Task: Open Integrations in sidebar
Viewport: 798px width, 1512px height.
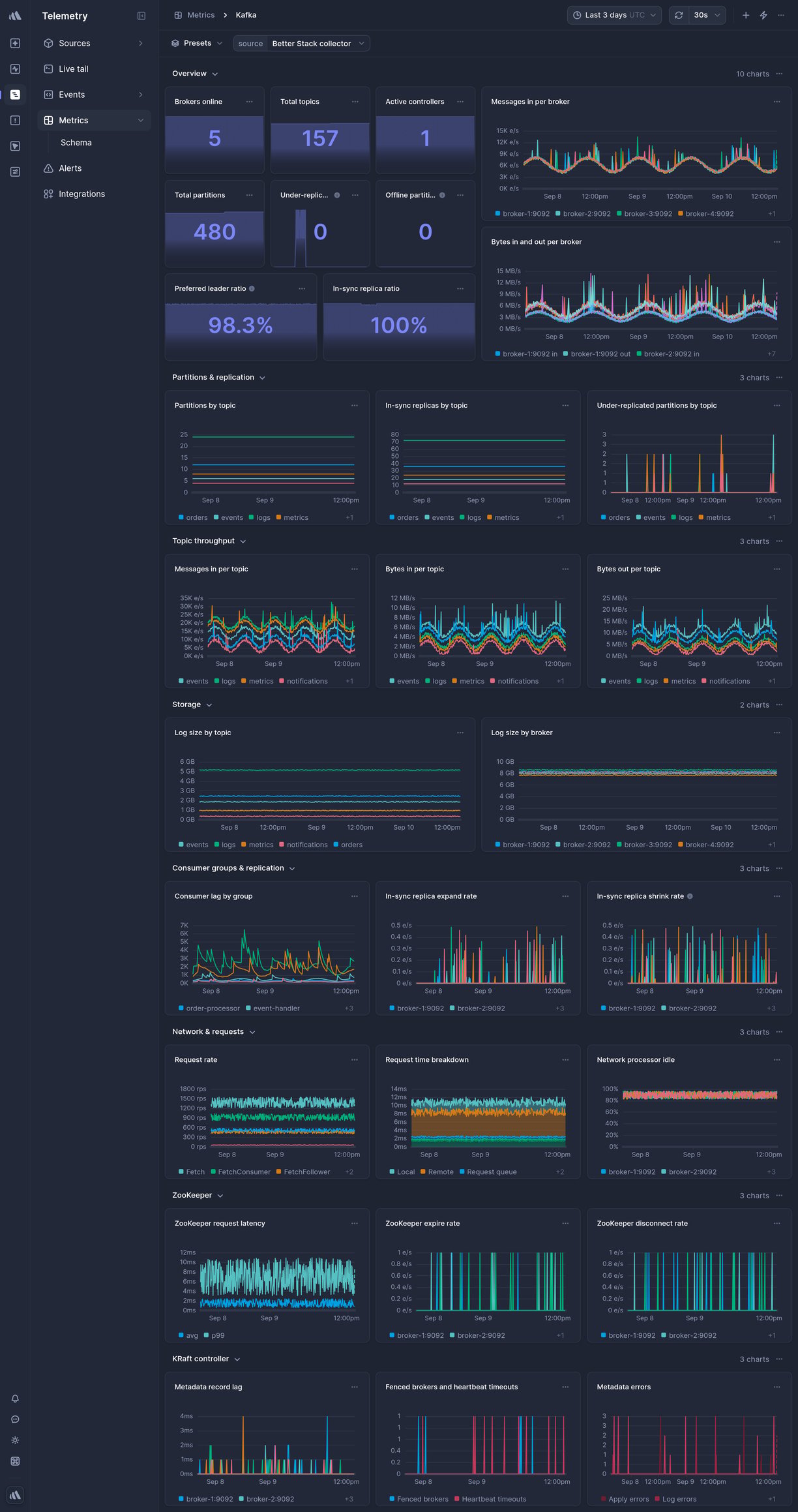Action: click(x=94, y=194)
